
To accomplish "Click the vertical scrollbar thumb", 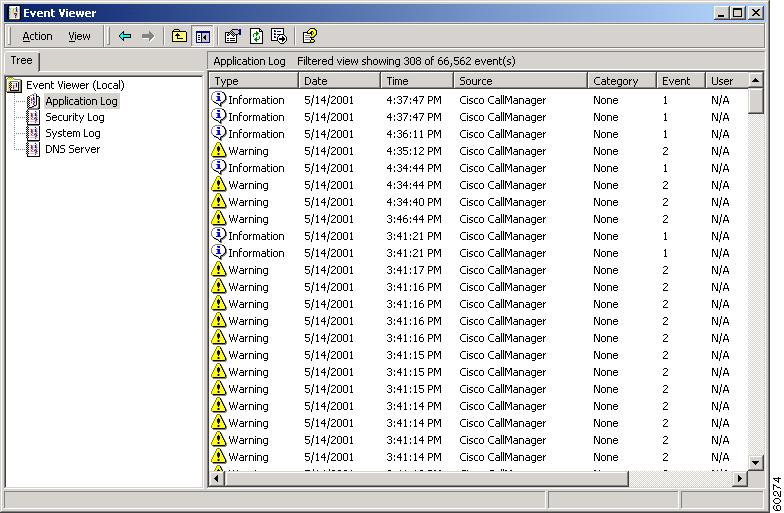I will [756, 101].
